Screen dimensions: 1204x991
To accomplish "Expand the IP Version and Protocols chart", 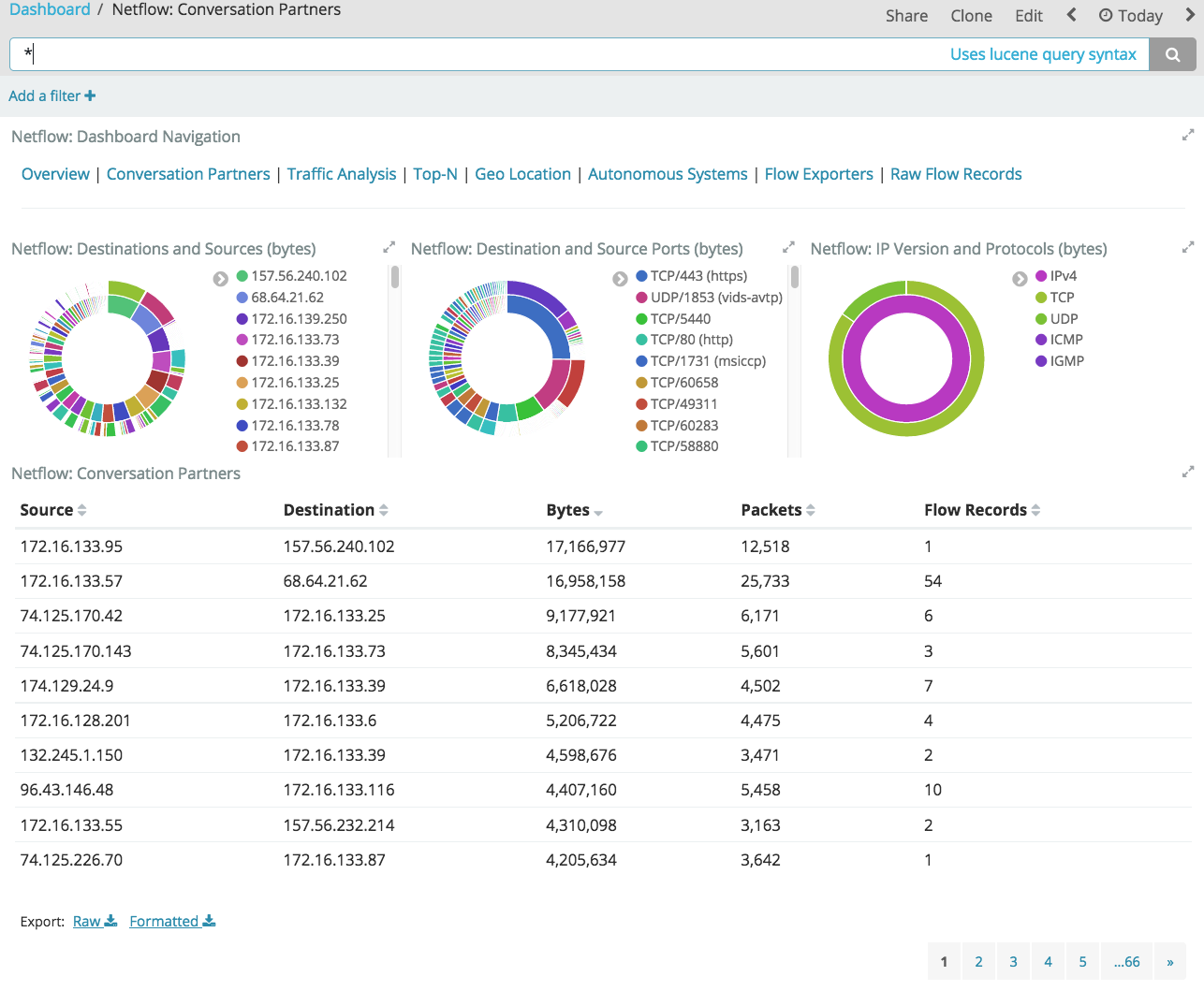I will [x=1188, y=246].
